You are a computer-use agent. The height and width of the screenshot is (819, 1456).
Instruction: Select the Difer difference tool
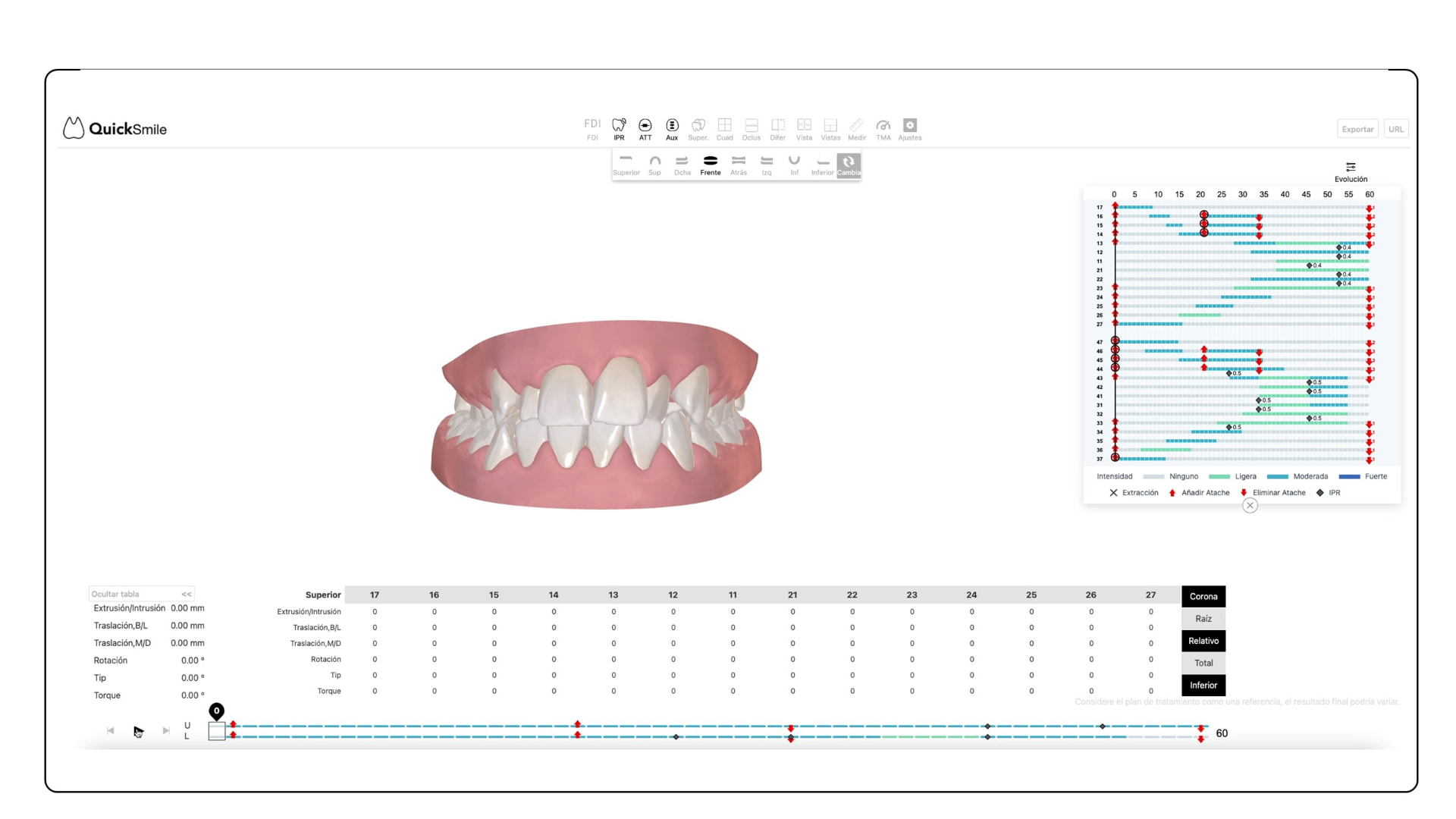pyautogui.click(x=778, y=129)
